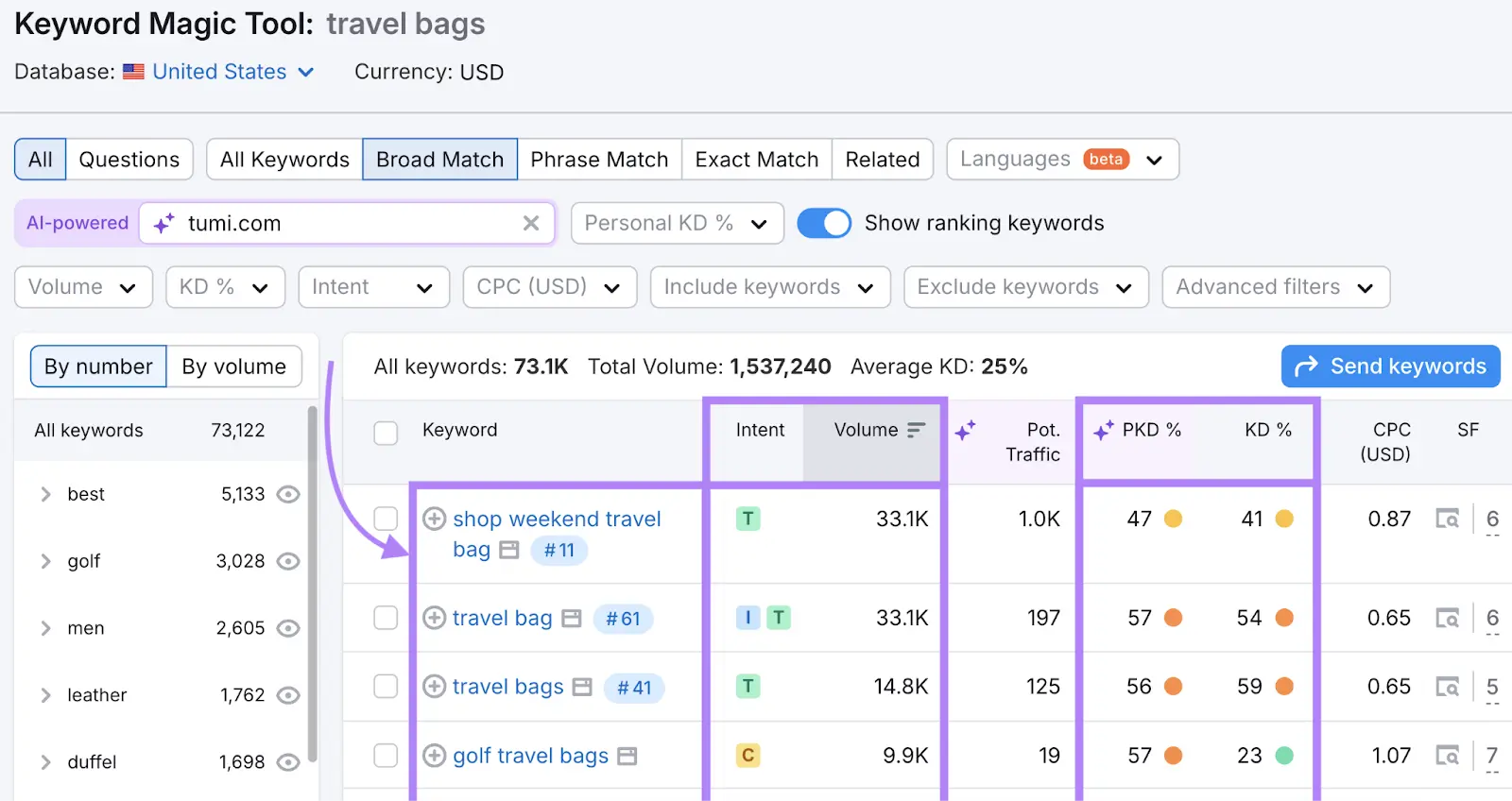Click SERP snapshot icon in 'golf travel bags' row

tap(1447, 756)
